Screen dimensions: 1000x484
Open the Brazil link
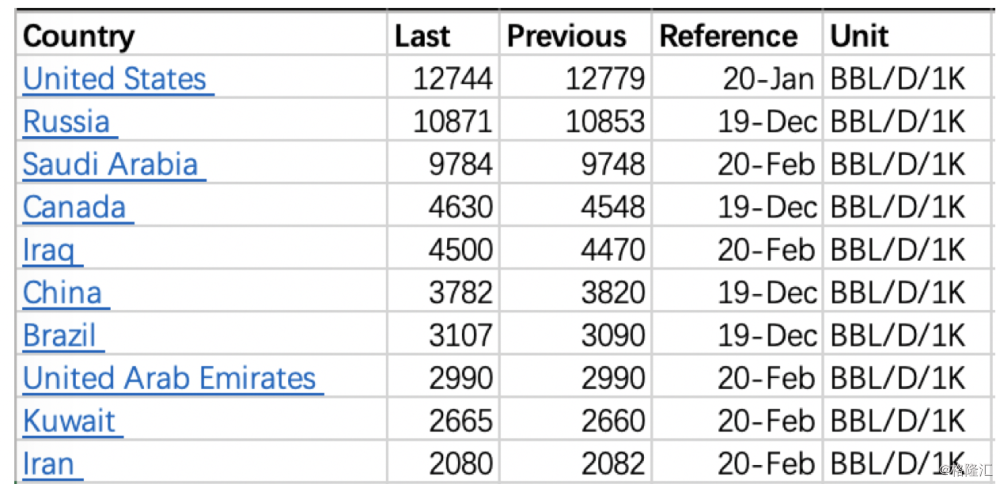(60, 336)
